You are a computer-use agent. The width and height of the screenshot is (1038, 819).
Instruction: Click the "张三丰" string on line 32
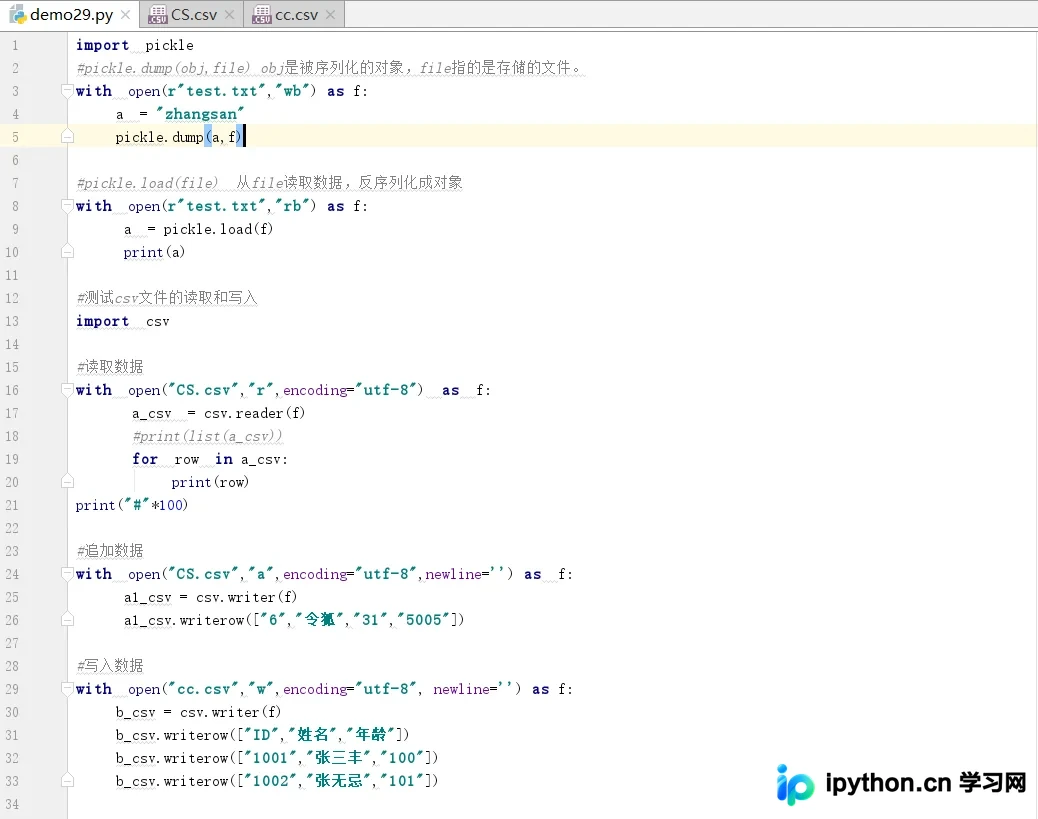coord(338,758)
